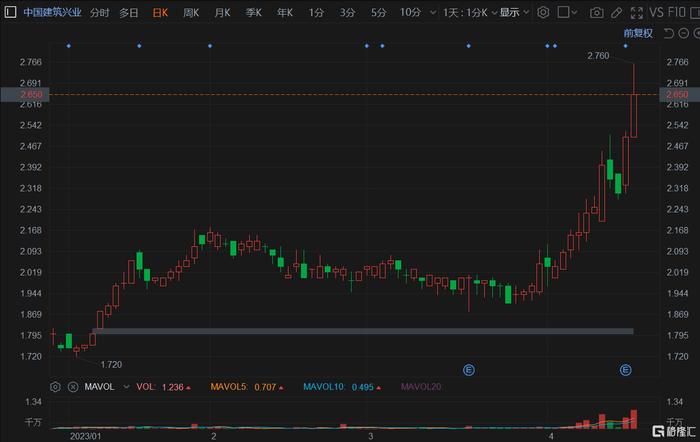Open the F10 company info button
This screenshot has width=700, height=442.
676,12
